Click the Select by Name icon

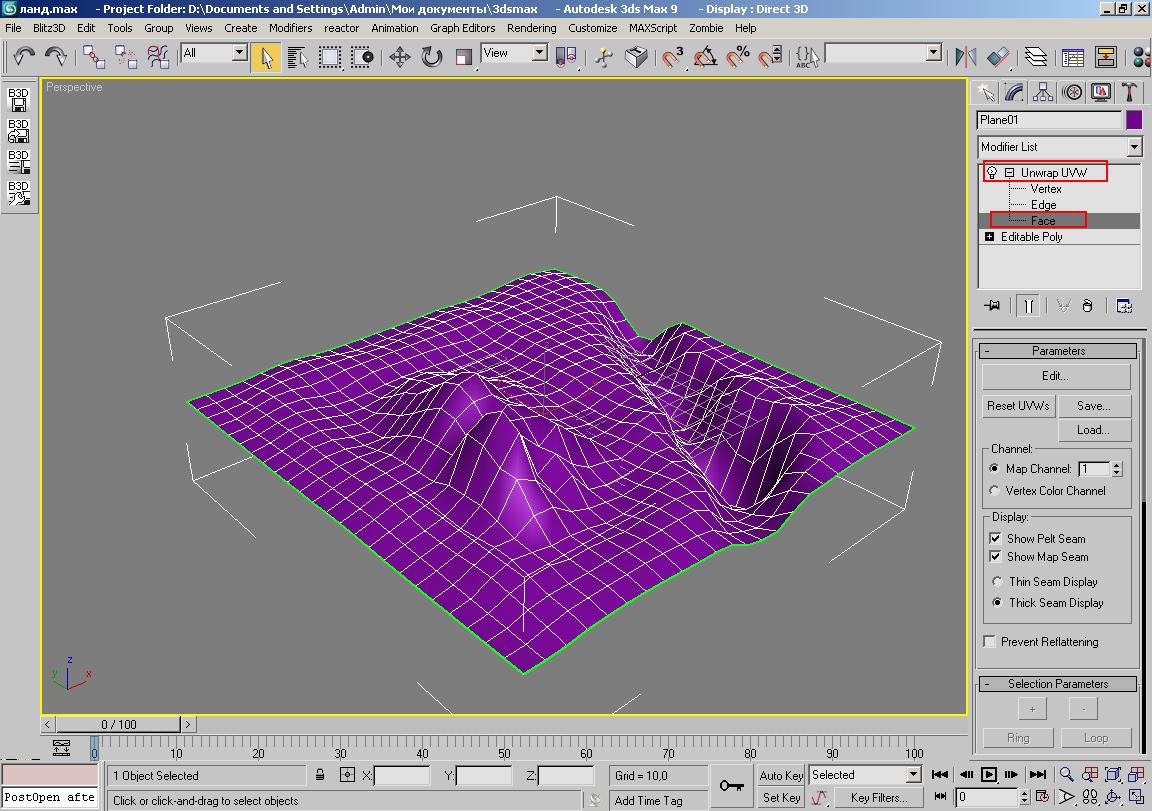(x=298, y=57)
